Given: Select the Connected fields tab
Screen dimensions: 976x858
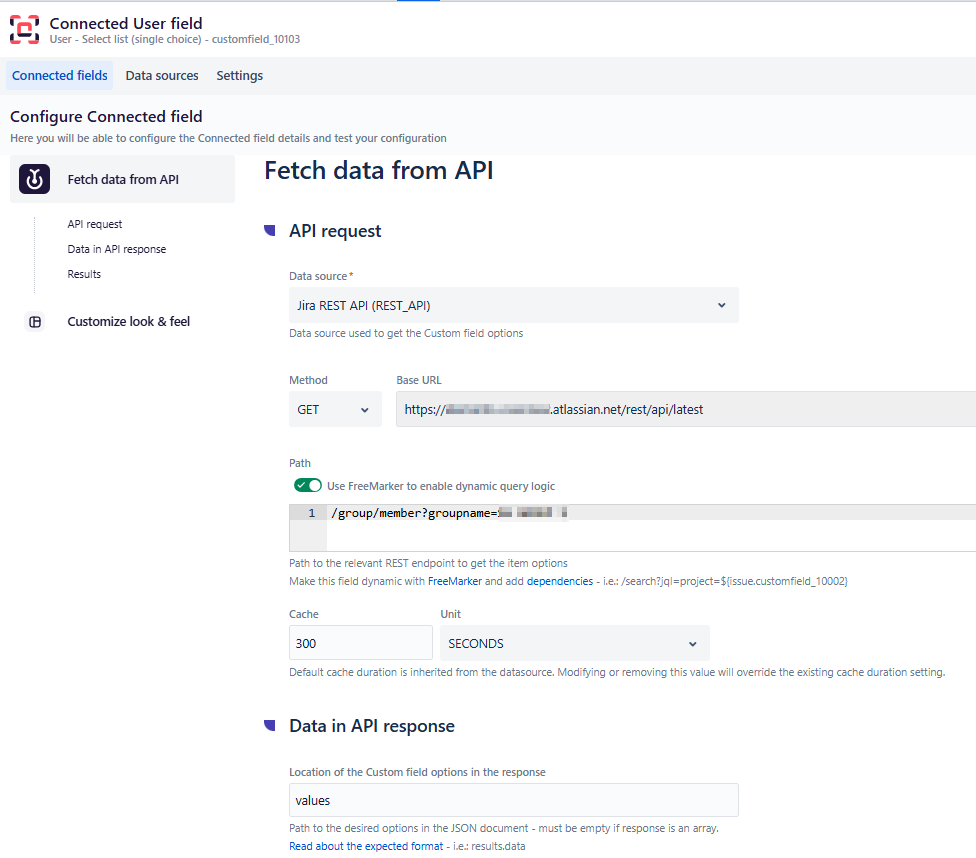Looking at the screenshot, I should (59, 75).
